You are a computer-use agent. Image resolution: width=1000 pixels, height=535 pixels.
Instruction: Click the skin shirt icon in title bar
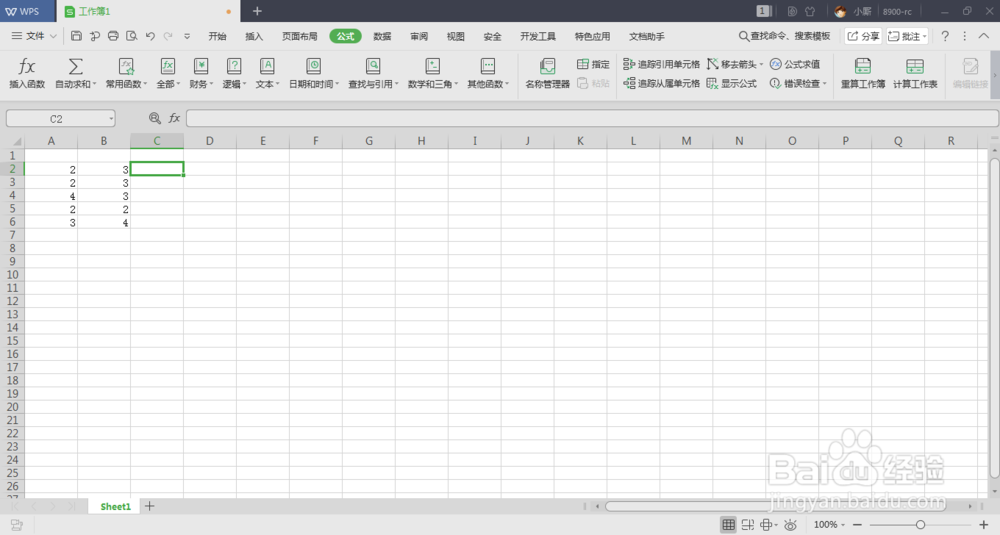coord(810,11)
